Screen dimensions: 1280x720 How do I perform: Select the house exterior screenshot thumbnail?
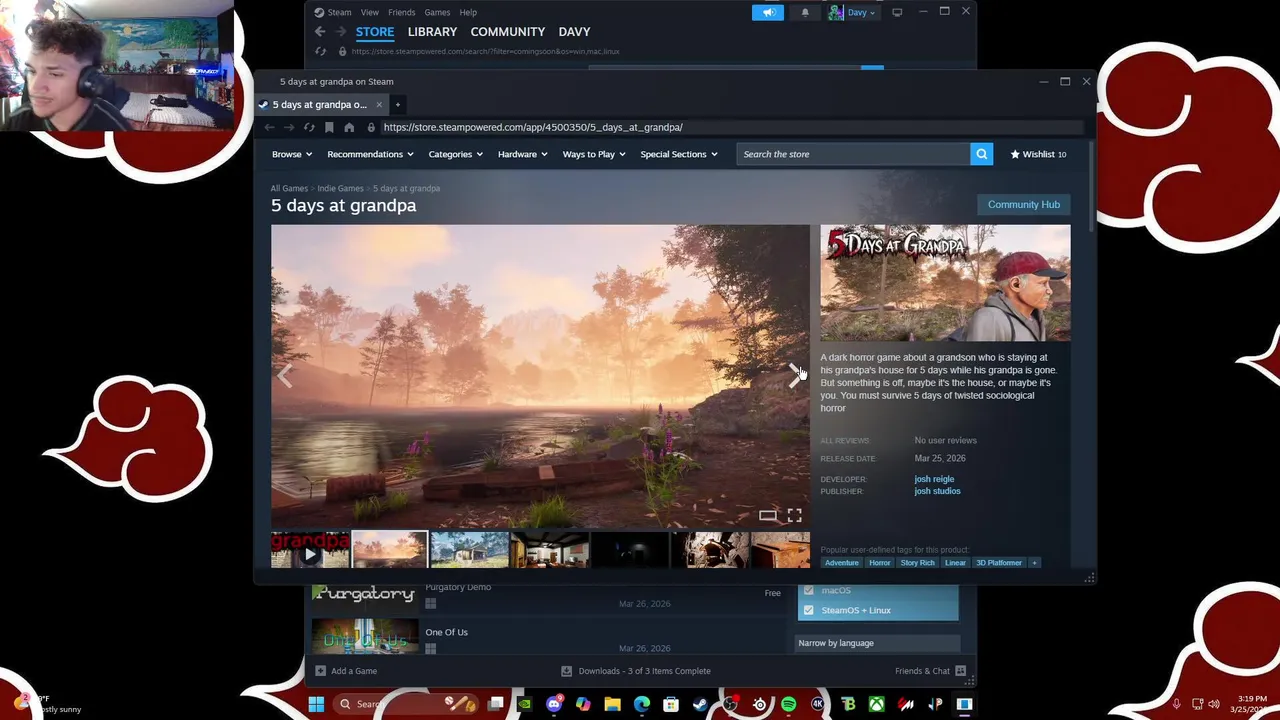(x=469, y=550)
